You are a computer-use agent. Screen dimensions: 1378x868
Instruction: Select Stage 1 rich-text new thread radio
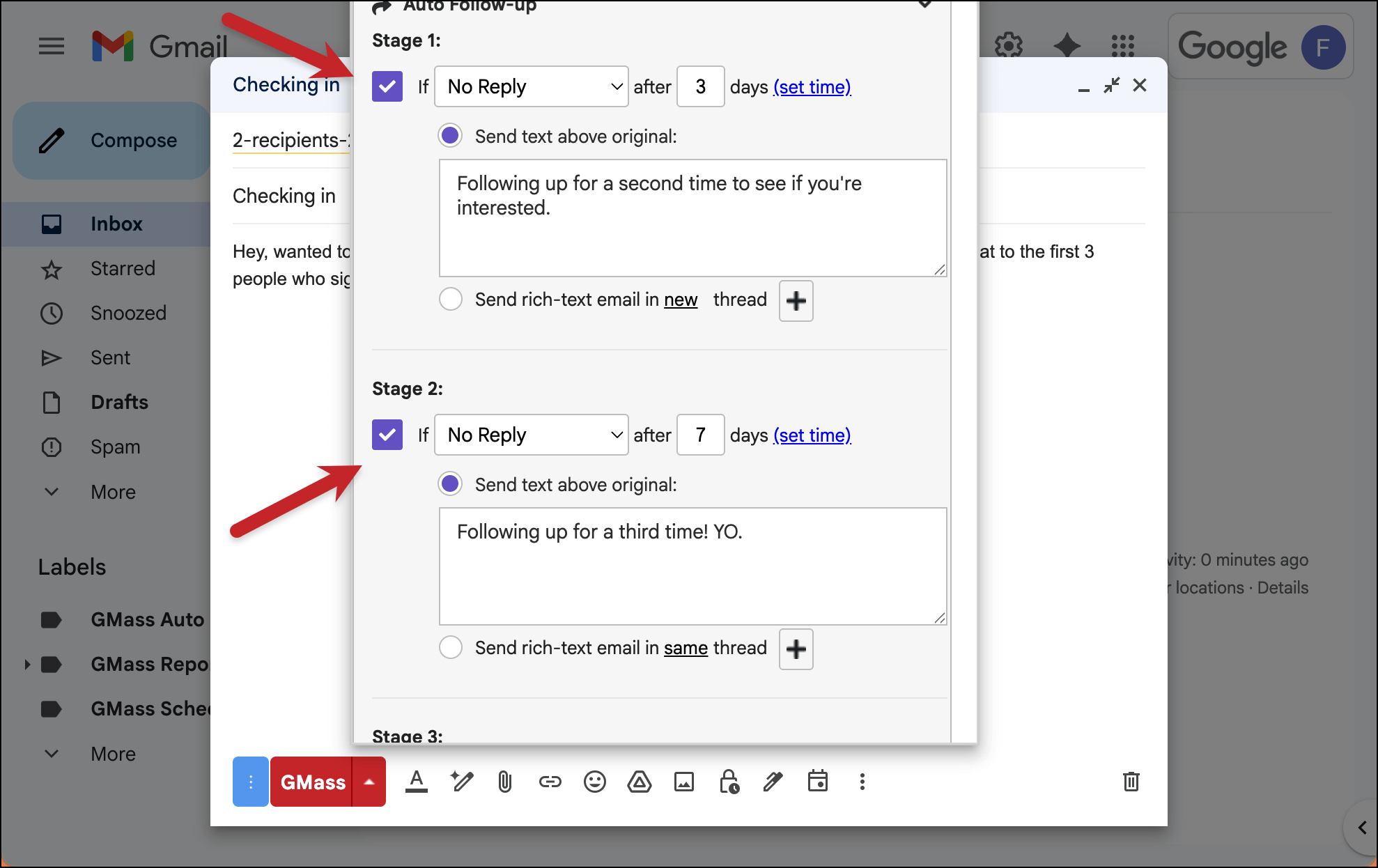451,300
